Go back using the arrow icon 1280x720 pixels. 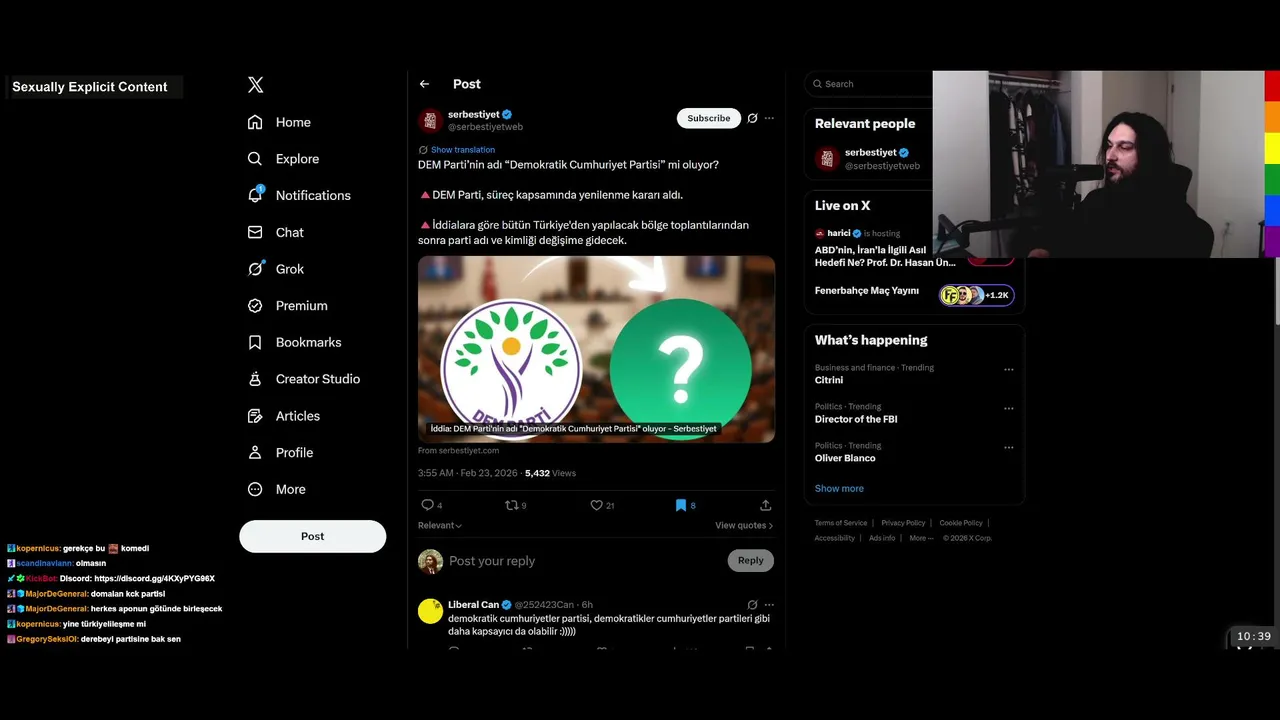click(x=424, y=84)
